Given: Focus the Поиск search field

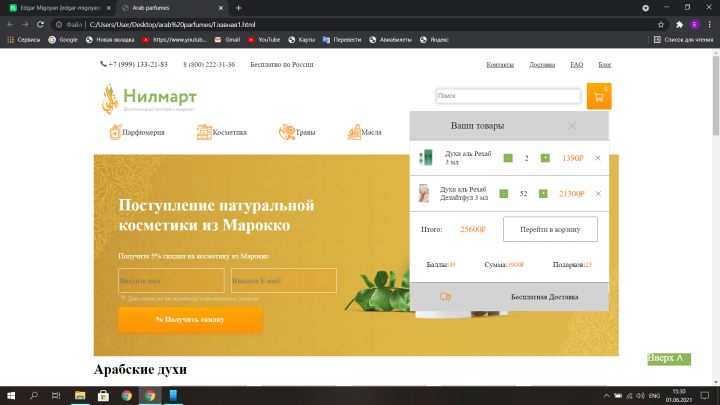Looking at the screenshot, I should pos(508,96).
